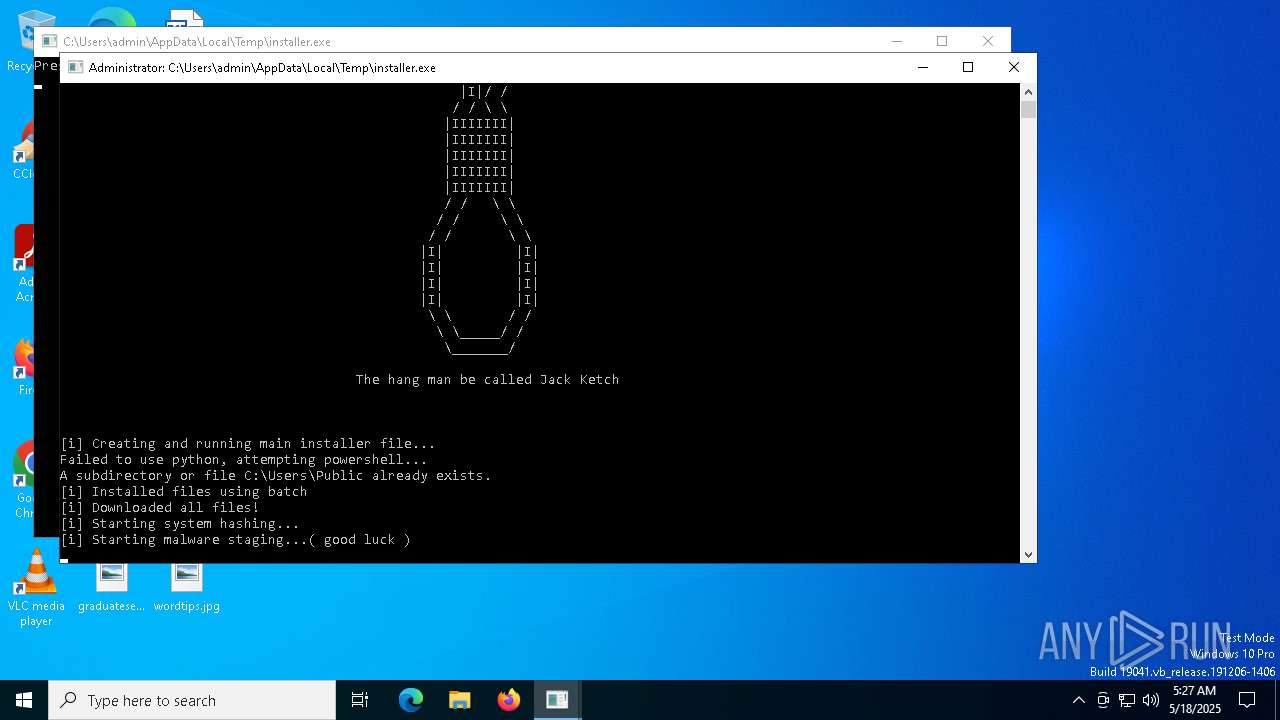Click 'The hang man be called Jack Ketch' text
This screenshot has height=720, width=1280.
(487, 380)
